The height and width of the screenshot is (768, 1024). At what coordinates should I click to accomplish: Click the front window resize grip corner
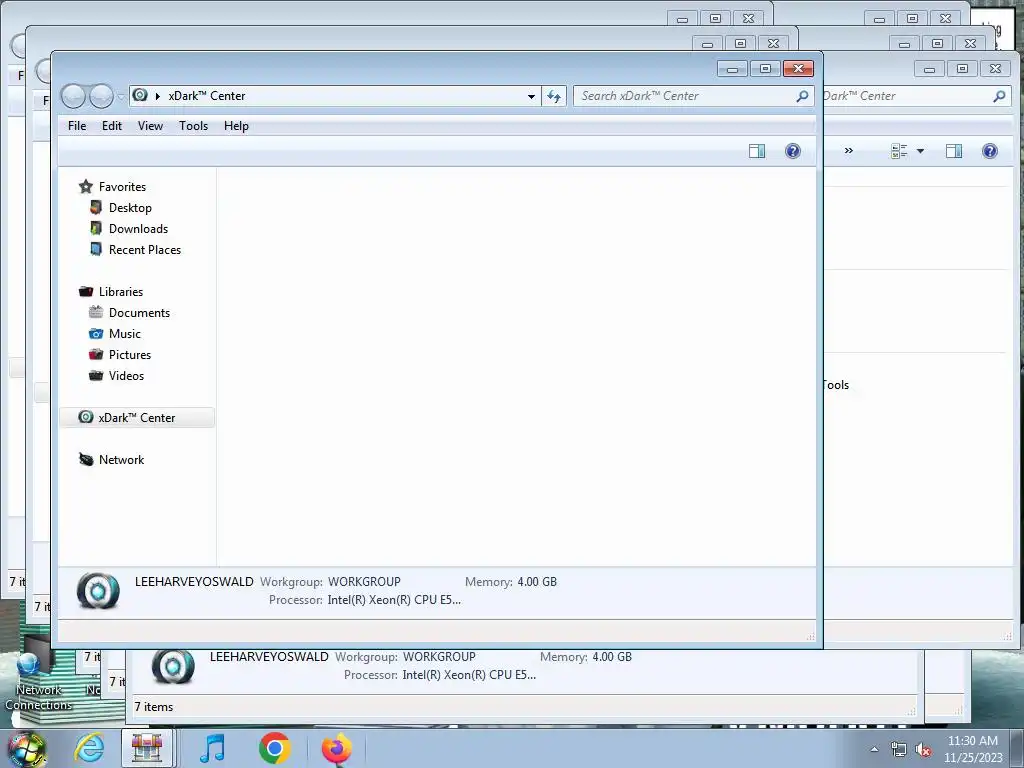[810, 636]
